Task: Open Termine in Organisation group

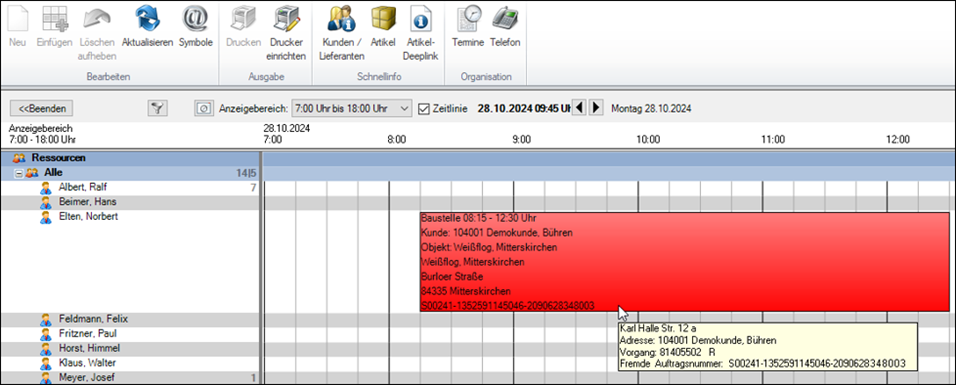Action: pos(468,18)
